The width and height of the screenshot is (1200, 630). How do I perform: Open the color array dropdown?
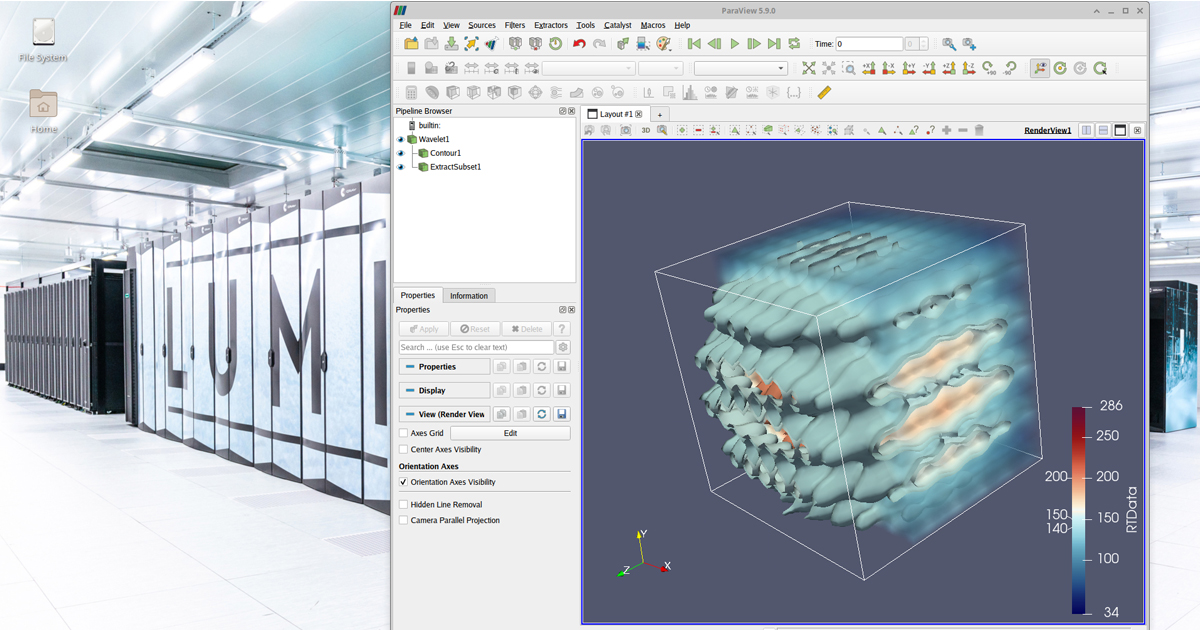pyautogui.click(x=588, y=68)
